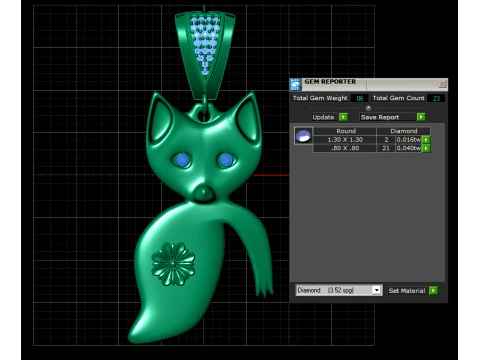Click the quantity cell showing 21

coord(386,148)
